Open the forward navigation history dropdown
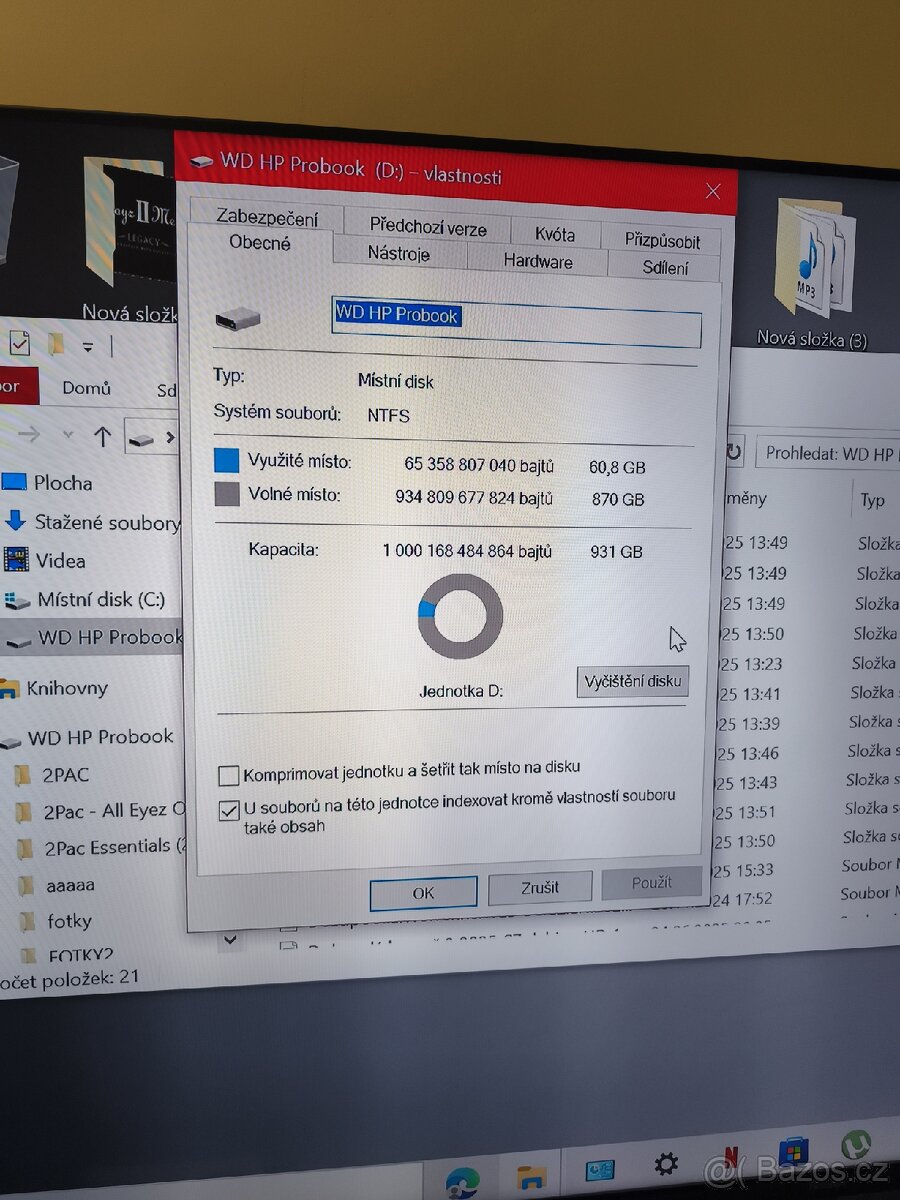 click(68, 434)
